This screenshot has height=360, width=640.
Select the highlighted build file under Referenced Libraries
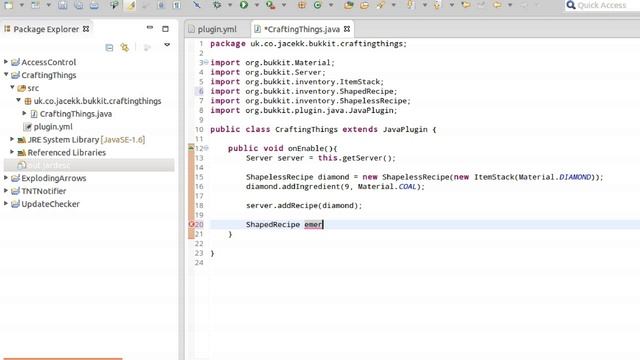[x=89, y=165]
